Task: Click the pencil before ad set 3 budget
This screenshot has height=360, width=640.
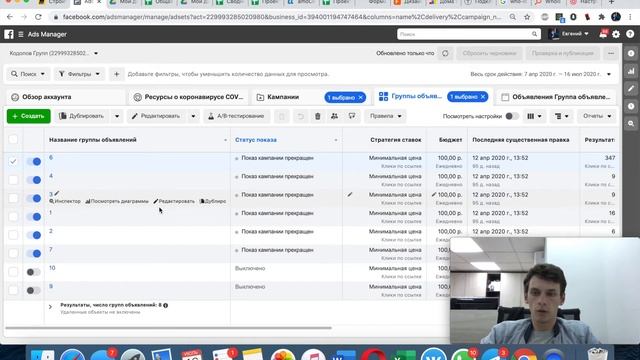Action: click(434, 195)
